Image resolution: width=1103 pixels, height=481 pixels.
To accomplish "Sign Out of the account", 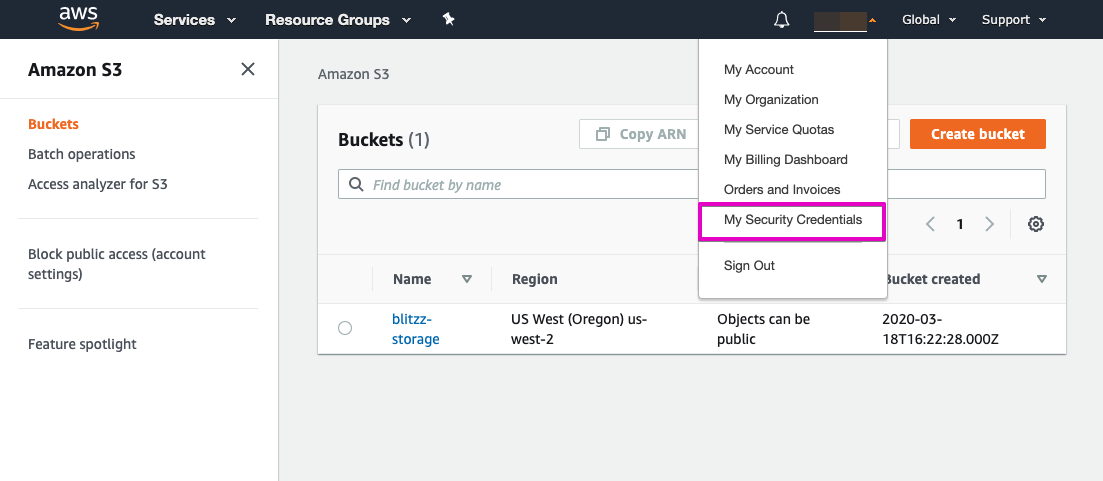I will pos(749,266).
